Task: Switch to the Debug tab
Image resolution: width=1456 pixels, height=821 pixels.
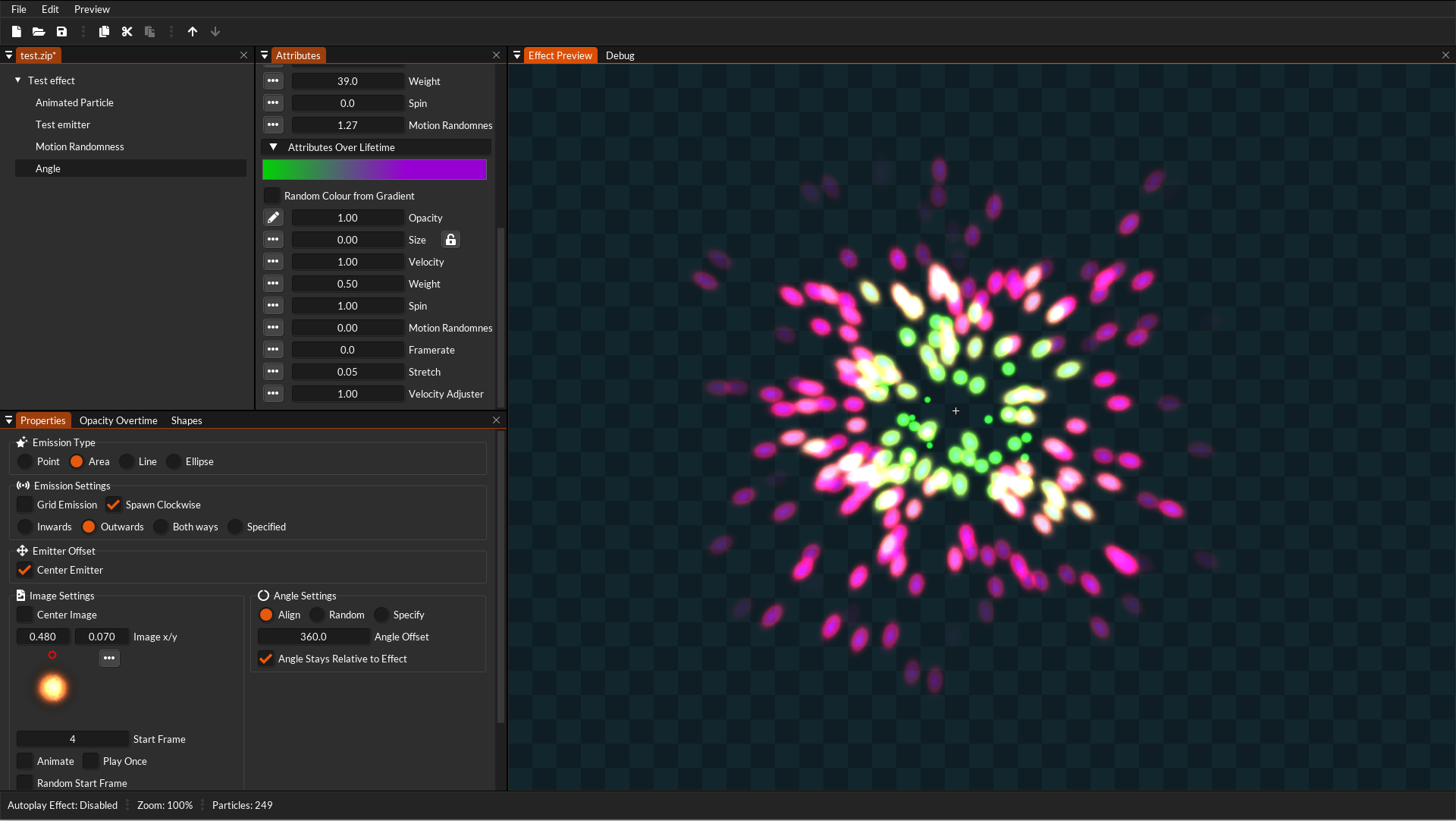Action: coord(620,55)
